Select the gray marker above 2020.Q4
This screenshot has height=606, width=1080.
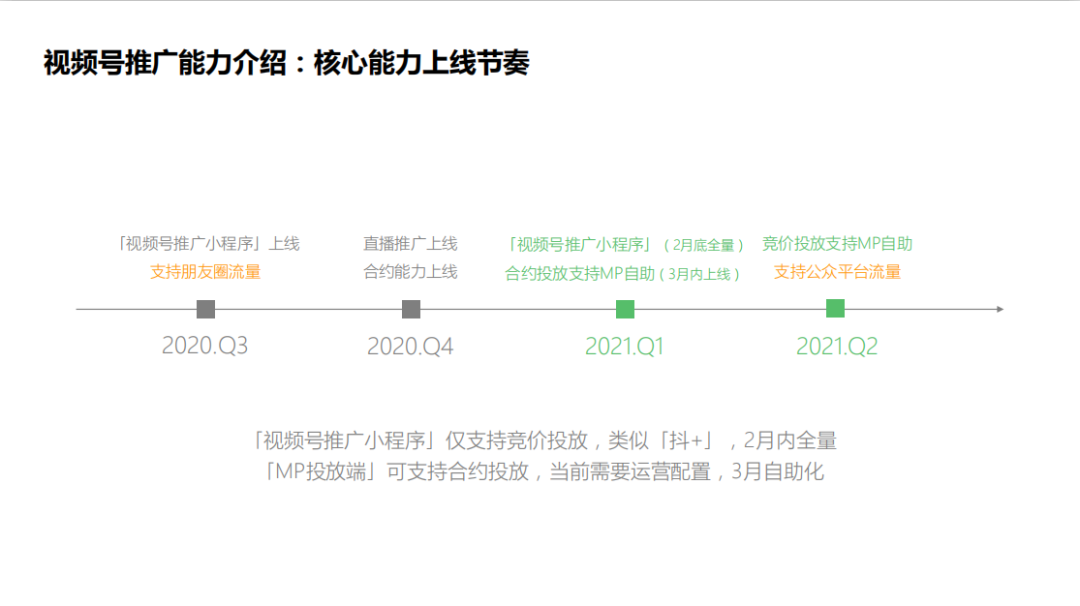pyautogui.click(x=411, y=310)
